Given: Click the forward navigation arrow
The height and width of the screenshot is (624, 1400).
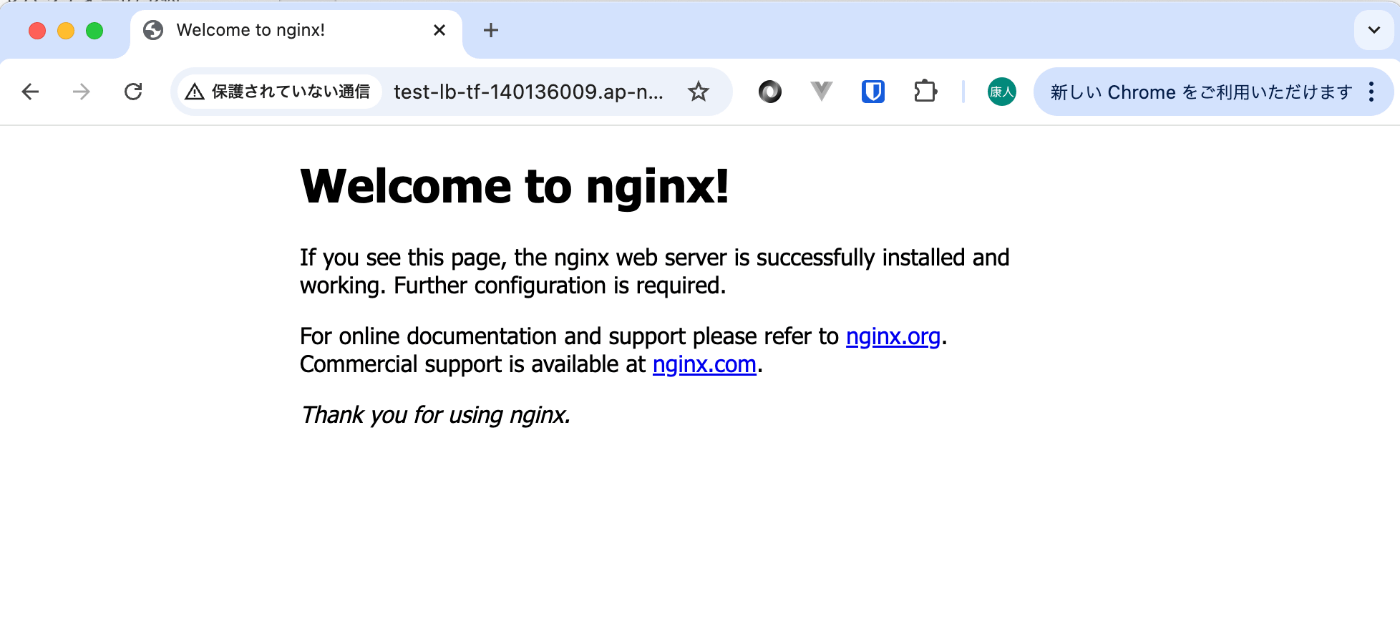Looking at the screenshot, I should (82, 92).
